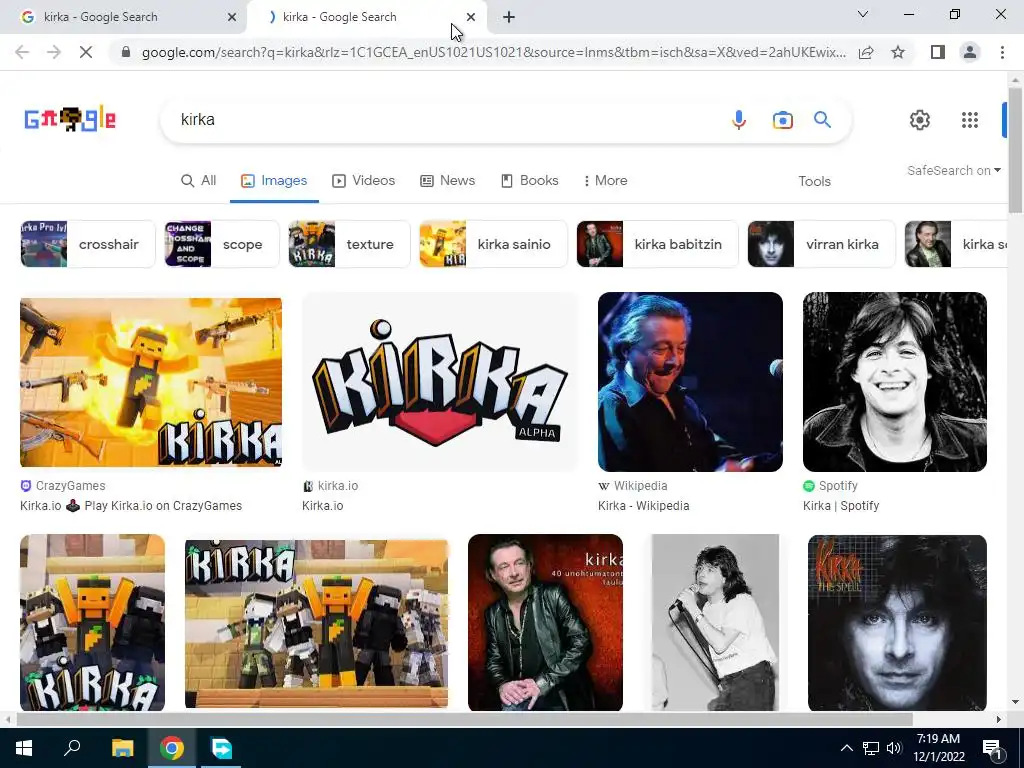Filter by texture suggestion chip
The width and height of the screenshot is (1024, 768).
pos(349,244)
